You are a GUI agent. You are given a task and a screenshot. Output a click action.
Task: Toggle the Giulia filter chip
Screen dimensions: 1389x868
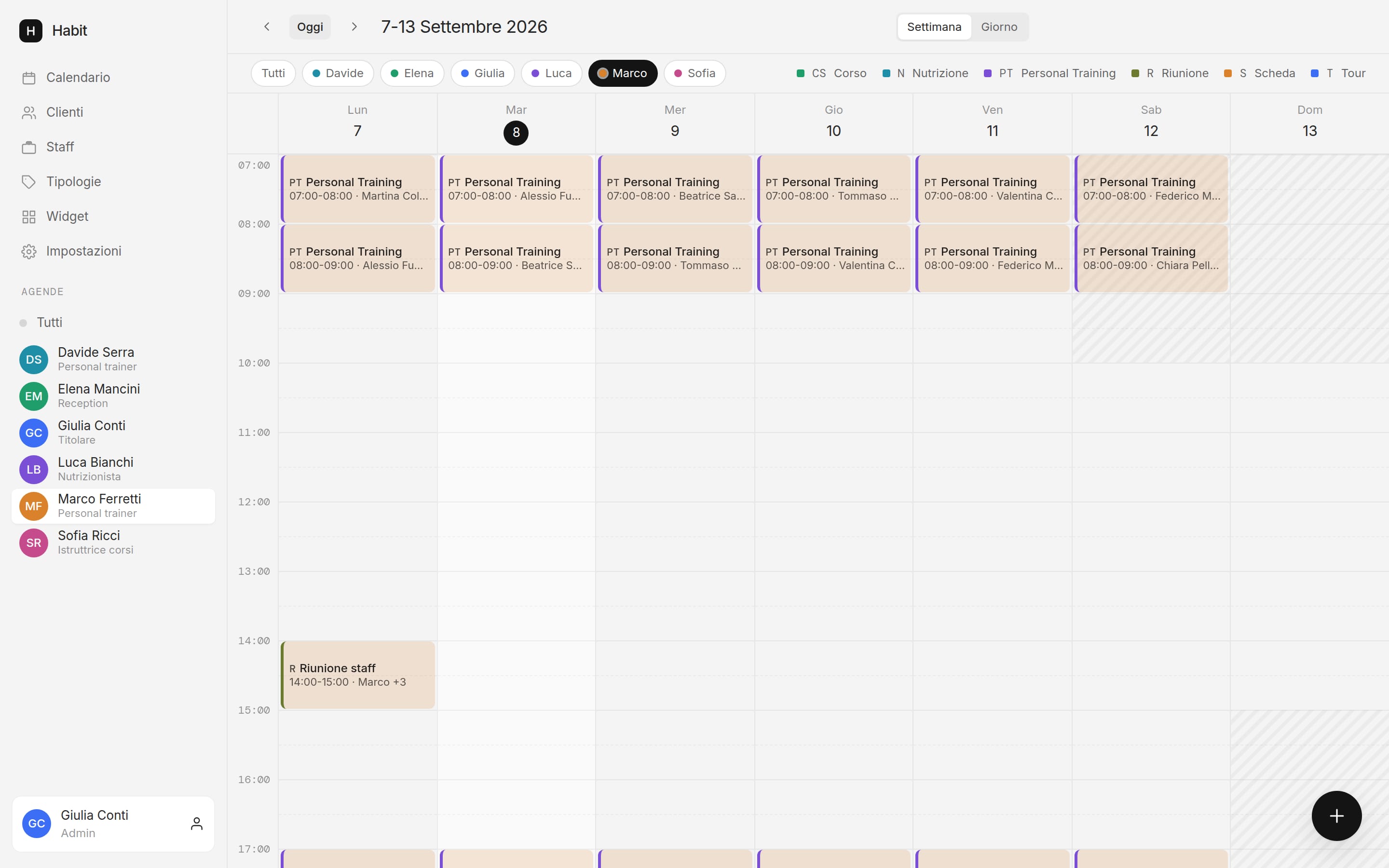click(x=483, y=73)
